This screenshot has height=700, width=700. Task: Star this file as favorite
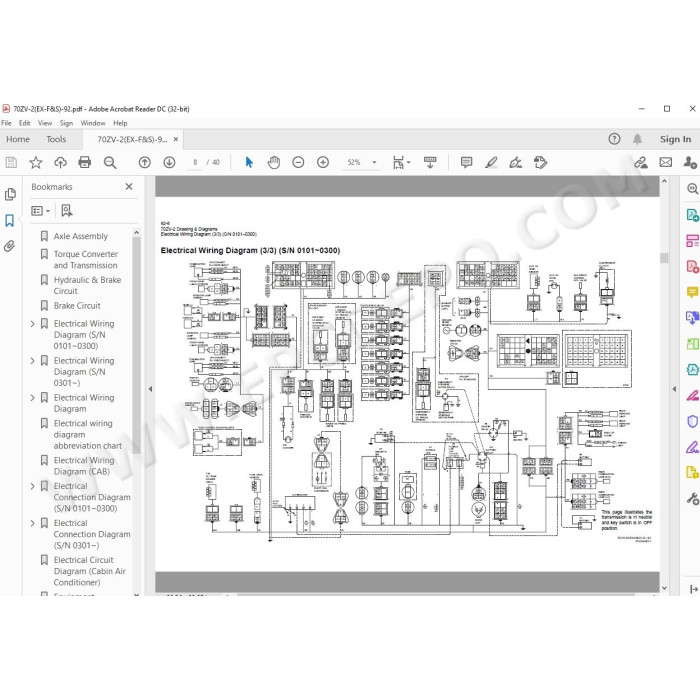click(x=36, y=162)
